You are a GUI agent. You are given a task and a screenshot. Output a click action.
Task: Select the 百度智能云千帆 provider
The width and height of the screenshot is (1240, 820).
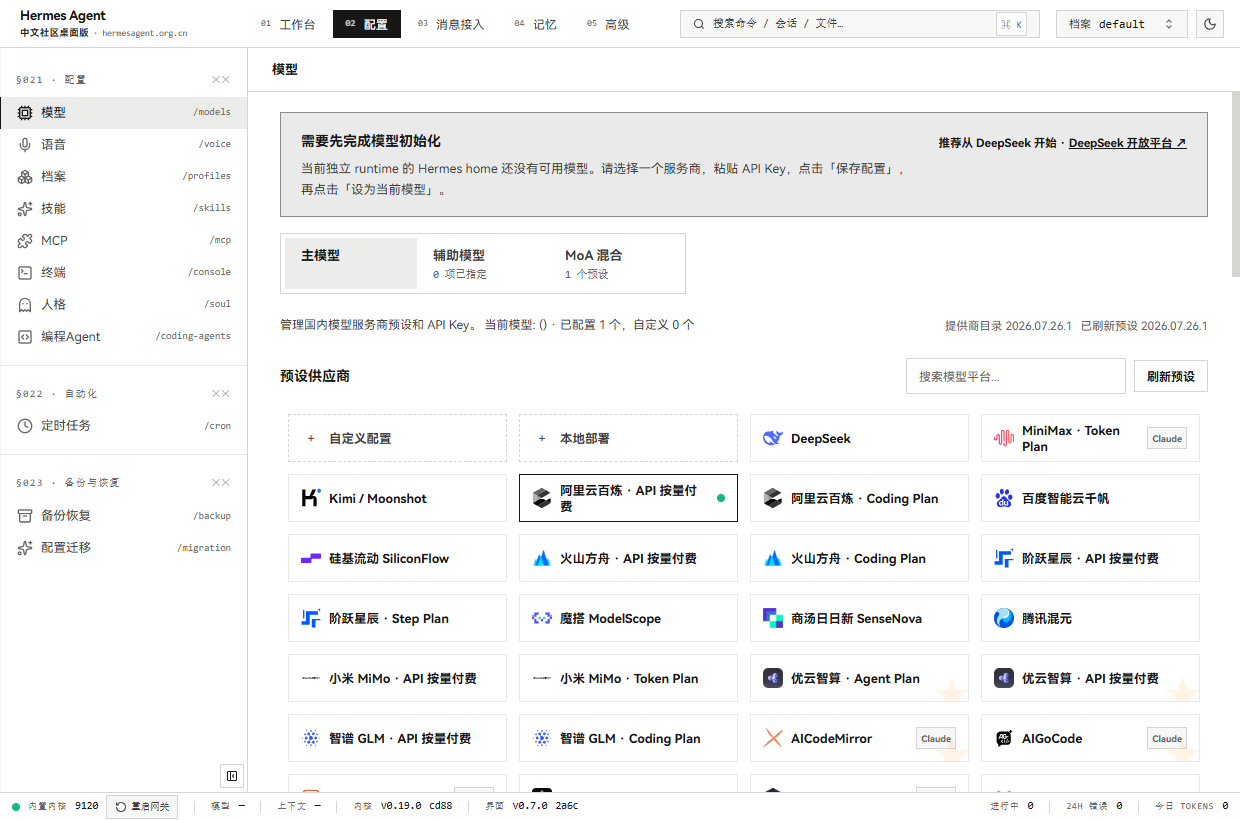[x=1090, y=498]
